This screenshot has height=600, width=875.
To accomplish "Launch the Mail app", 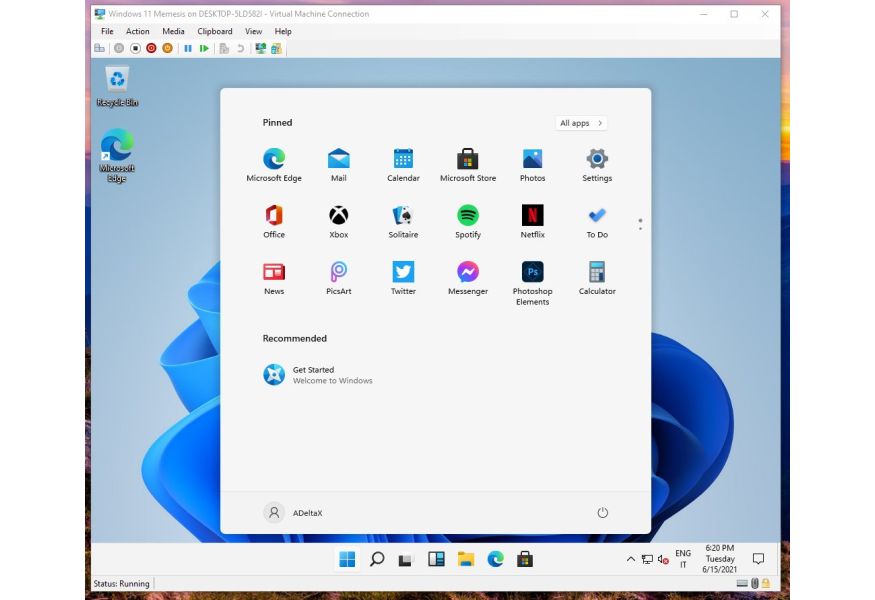I will click(x=339, y=165).
